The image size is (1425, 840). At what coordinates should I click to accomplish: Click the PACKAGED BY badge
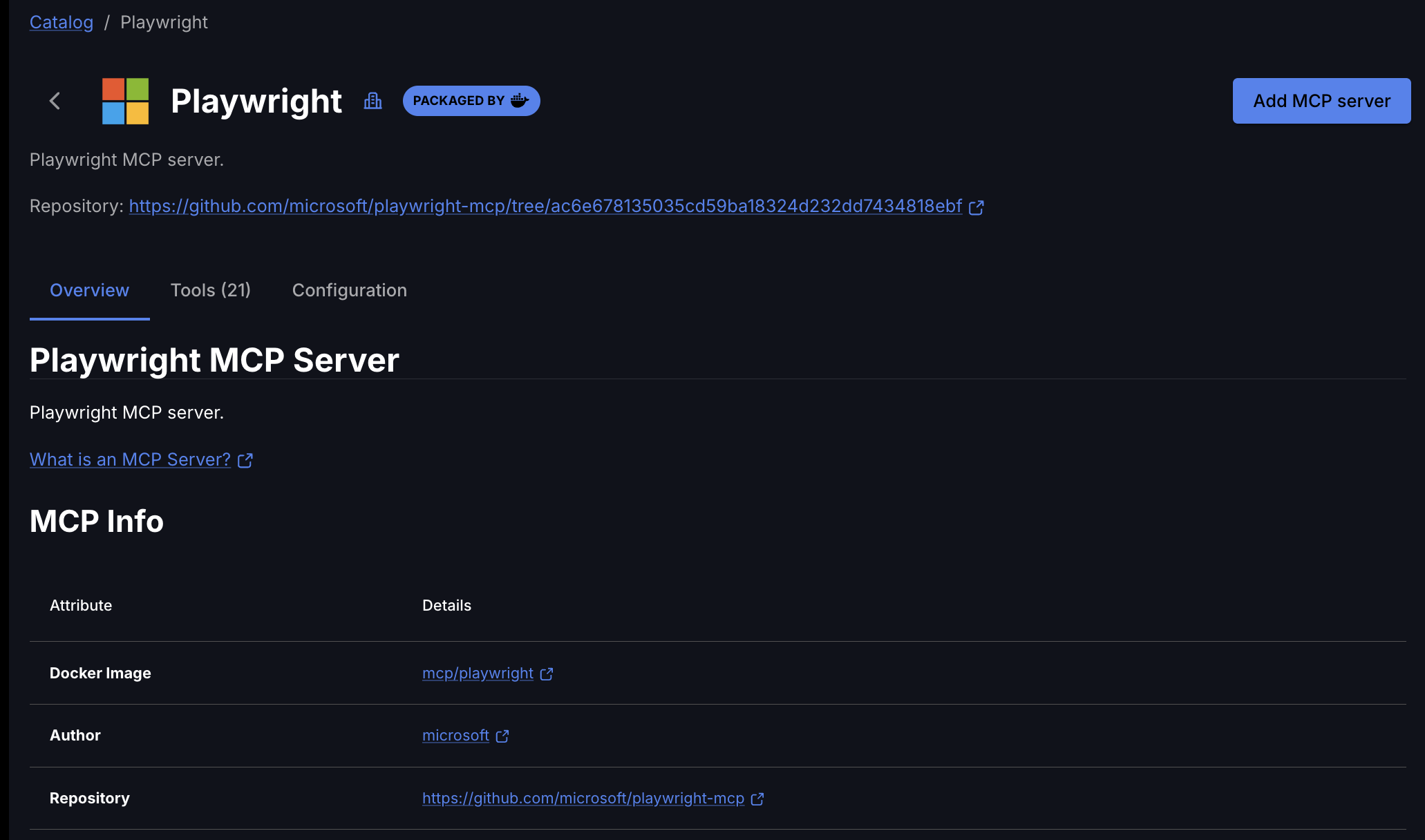[x=459, y=101]
